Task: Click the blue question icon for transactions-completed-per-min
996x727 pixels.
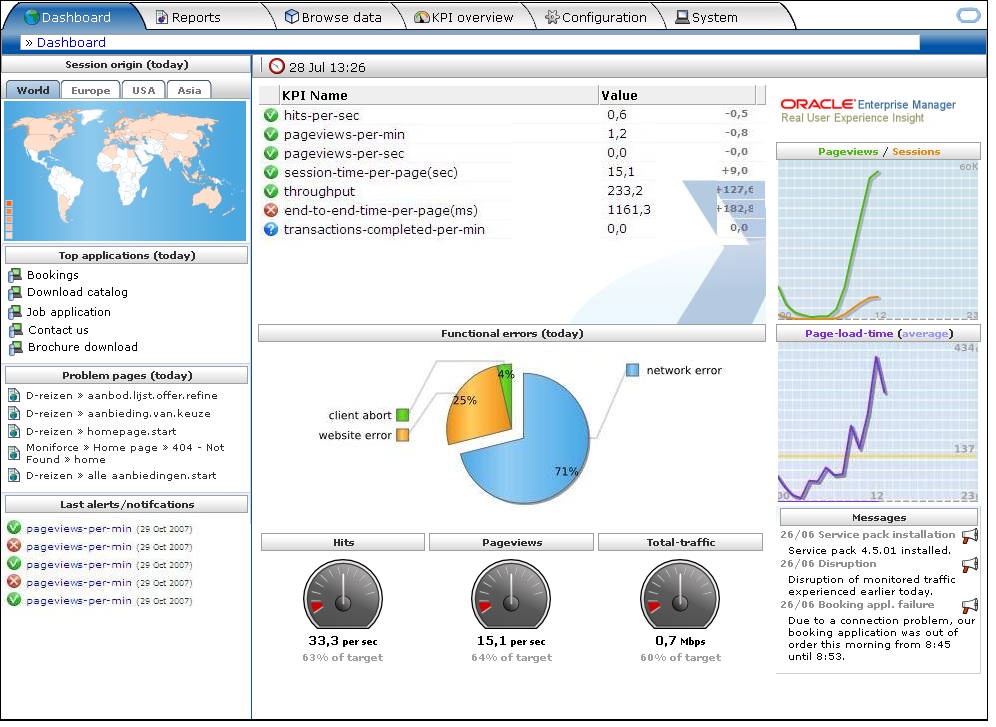Action: tap(271, 229)
